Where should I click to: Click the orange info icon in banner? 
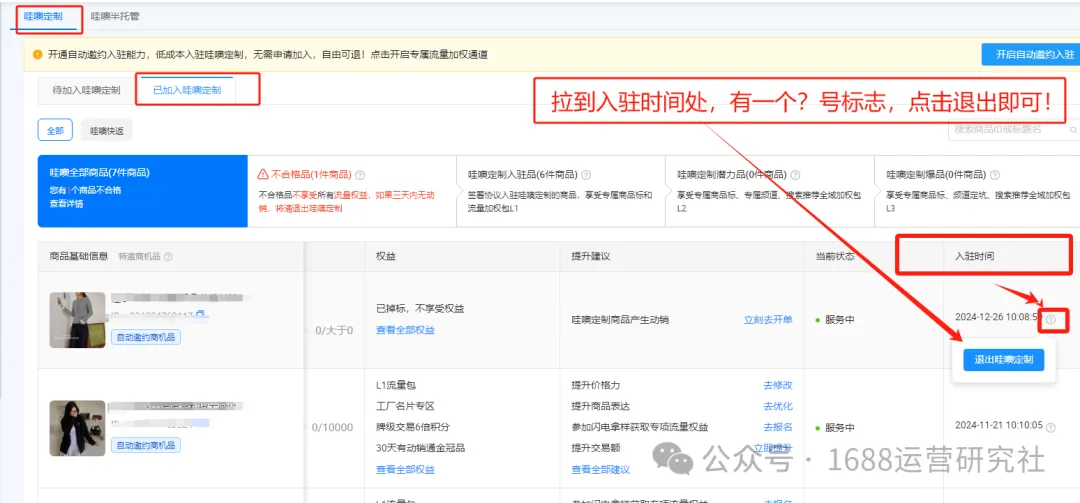point(38,54)
